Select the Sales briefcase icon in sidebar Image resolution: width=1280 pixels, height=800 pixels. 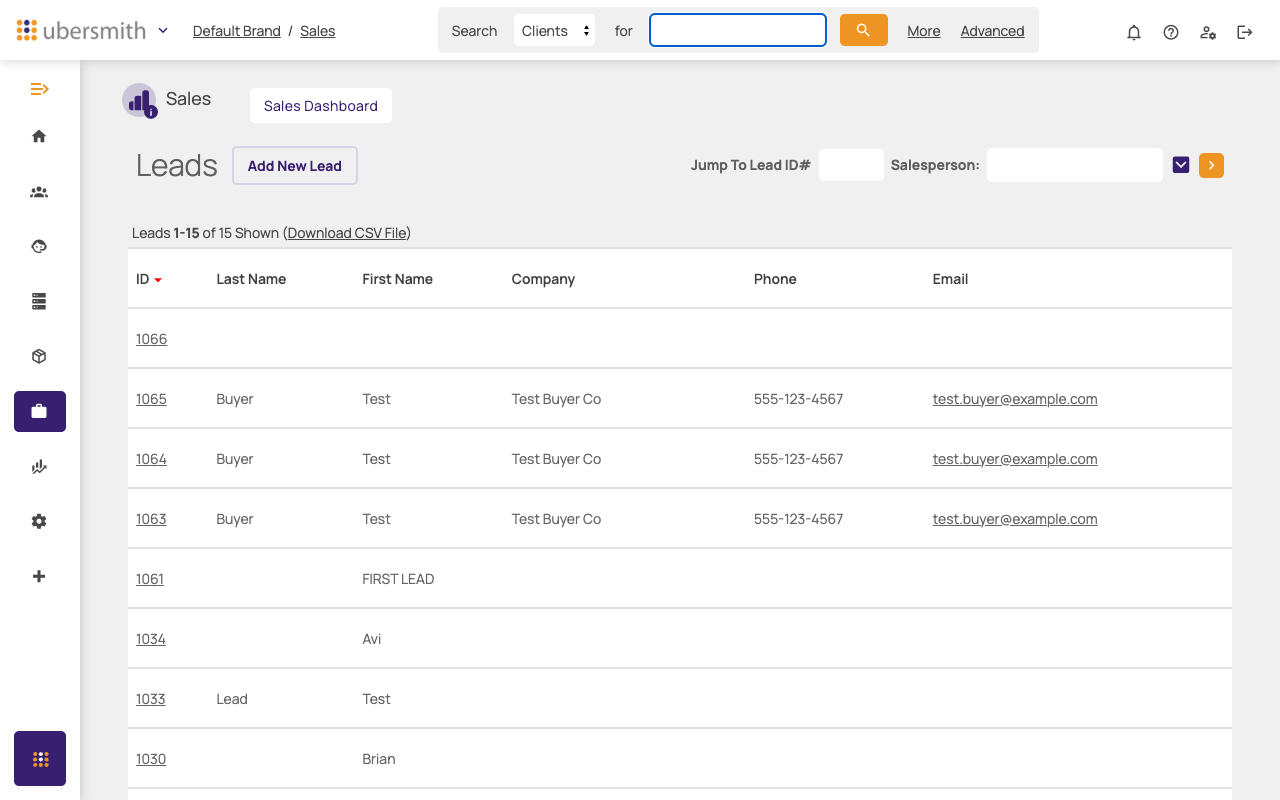pos(40,411)
